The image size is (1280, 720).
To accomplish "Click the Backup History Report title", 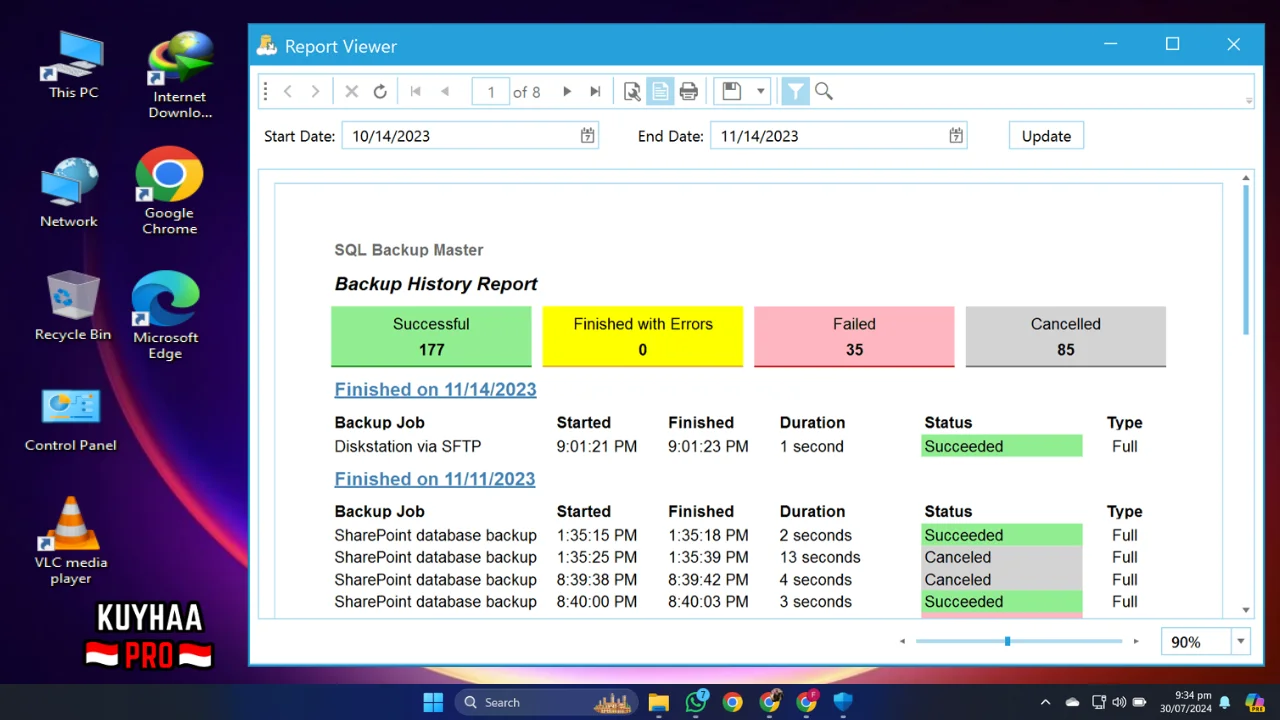I will [436, 284].
